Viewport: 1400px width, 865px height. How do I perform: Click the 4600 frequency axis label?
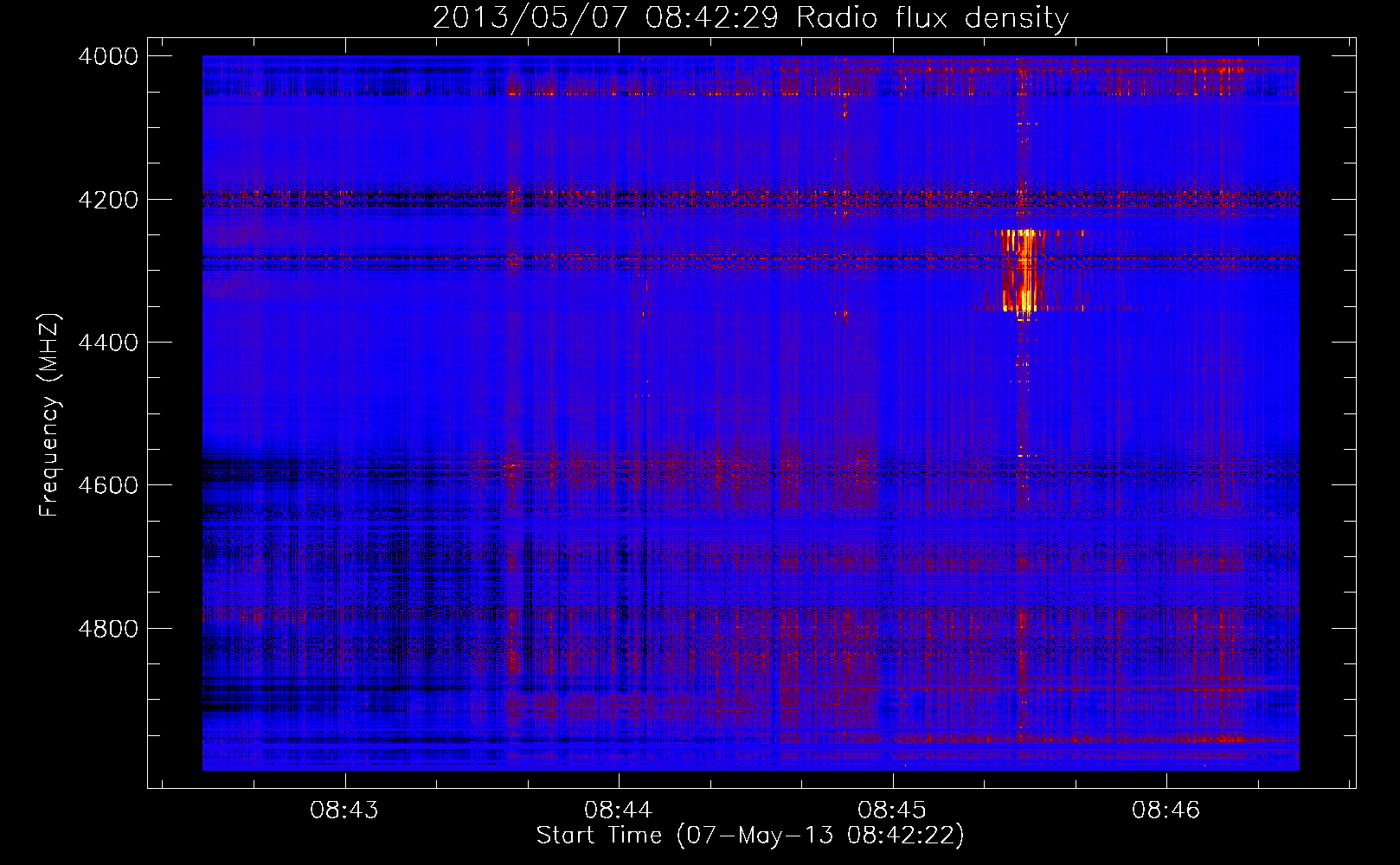click(108, 485)
